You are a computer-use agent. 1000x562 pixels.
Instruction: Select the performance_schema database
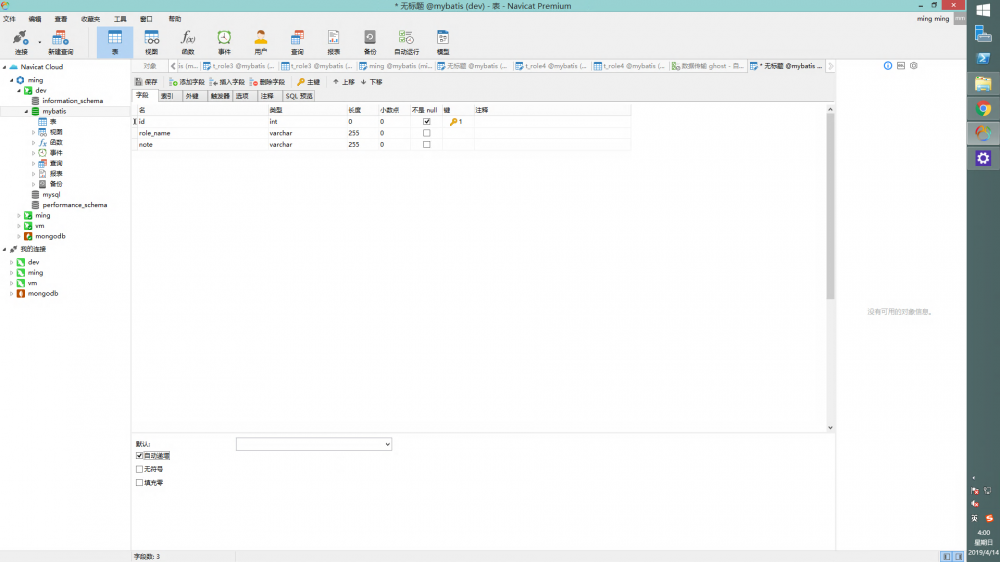(75, 205)
